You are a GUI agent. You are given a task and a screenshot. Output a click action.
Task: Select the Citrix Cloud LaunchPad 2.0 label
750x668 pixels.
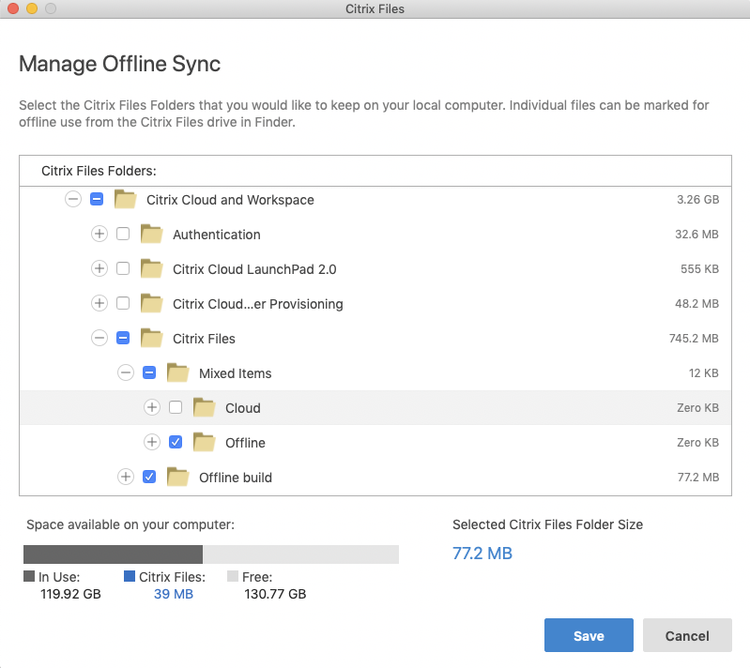point(254,269)
